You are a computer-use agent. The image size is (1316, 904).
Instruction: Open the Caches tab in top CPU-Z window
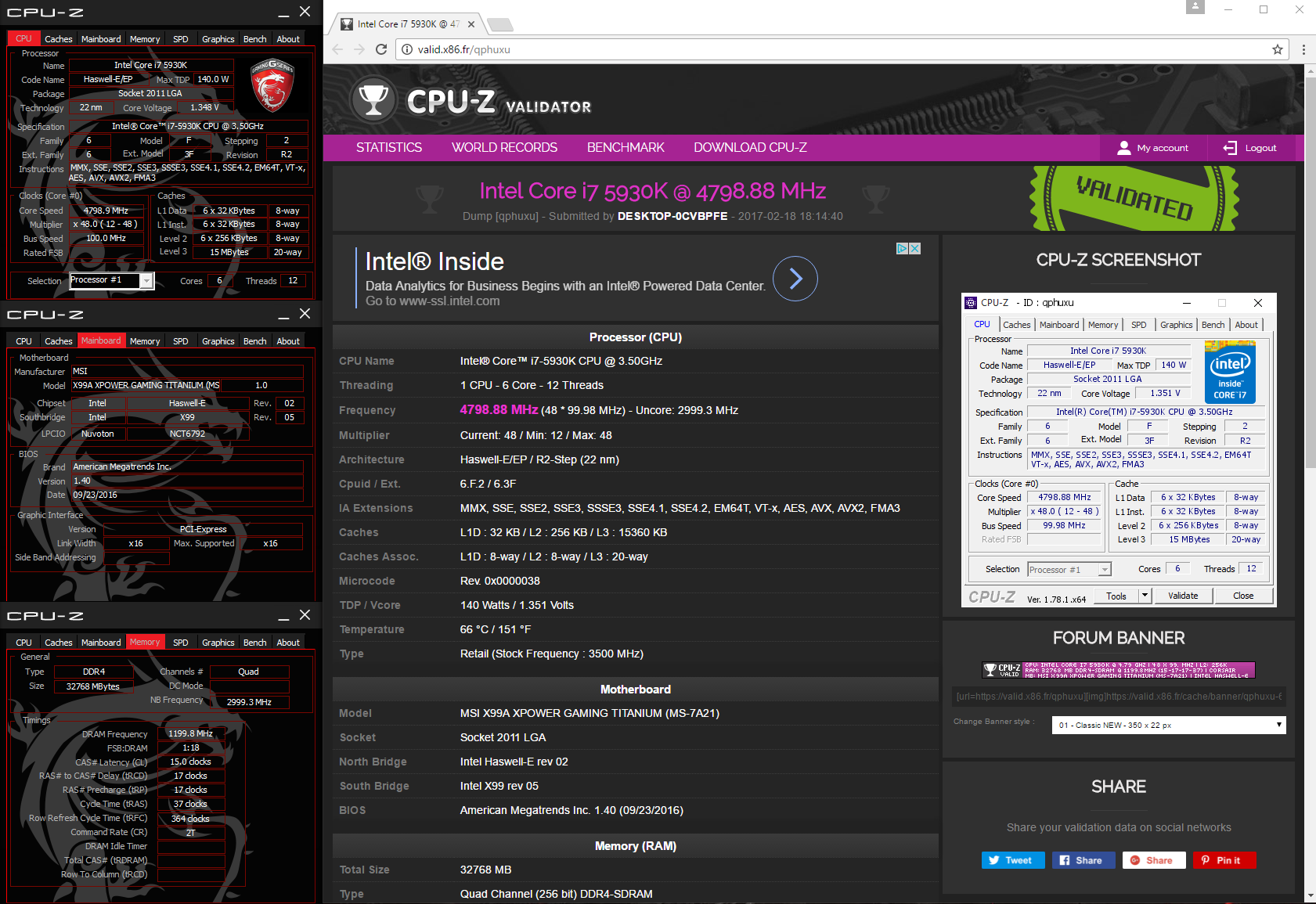(x=59, y=39)
